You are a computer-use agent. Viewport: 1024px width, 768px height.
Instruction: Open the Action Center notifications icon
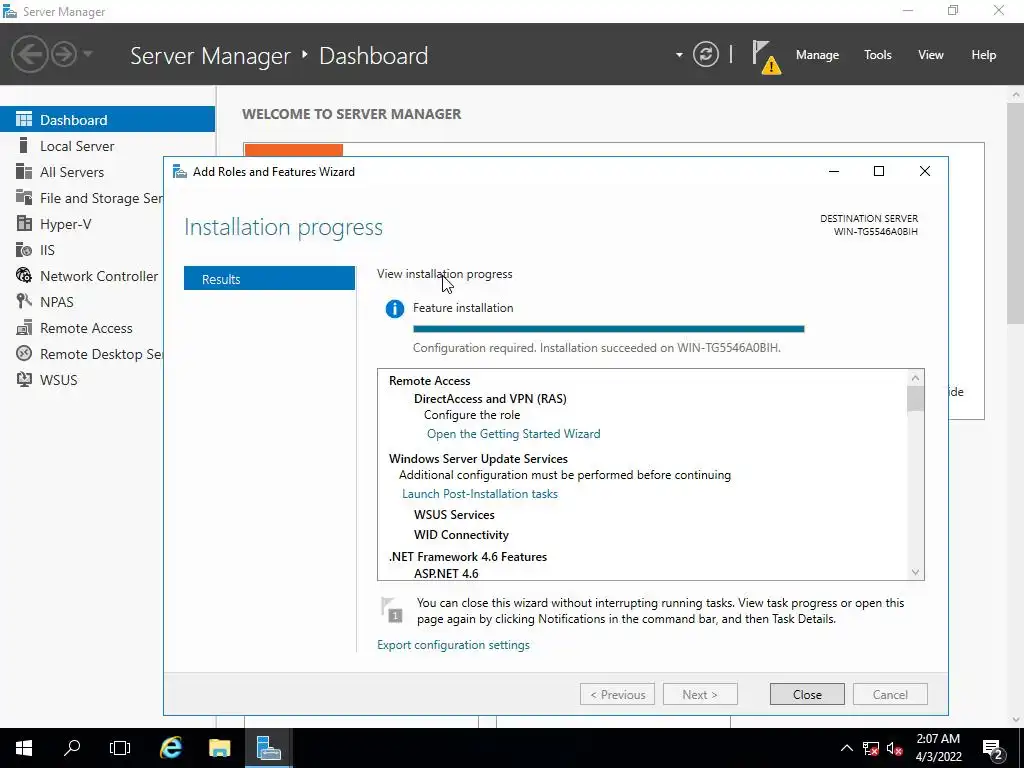pyautogui.click(x=993, y=748)
